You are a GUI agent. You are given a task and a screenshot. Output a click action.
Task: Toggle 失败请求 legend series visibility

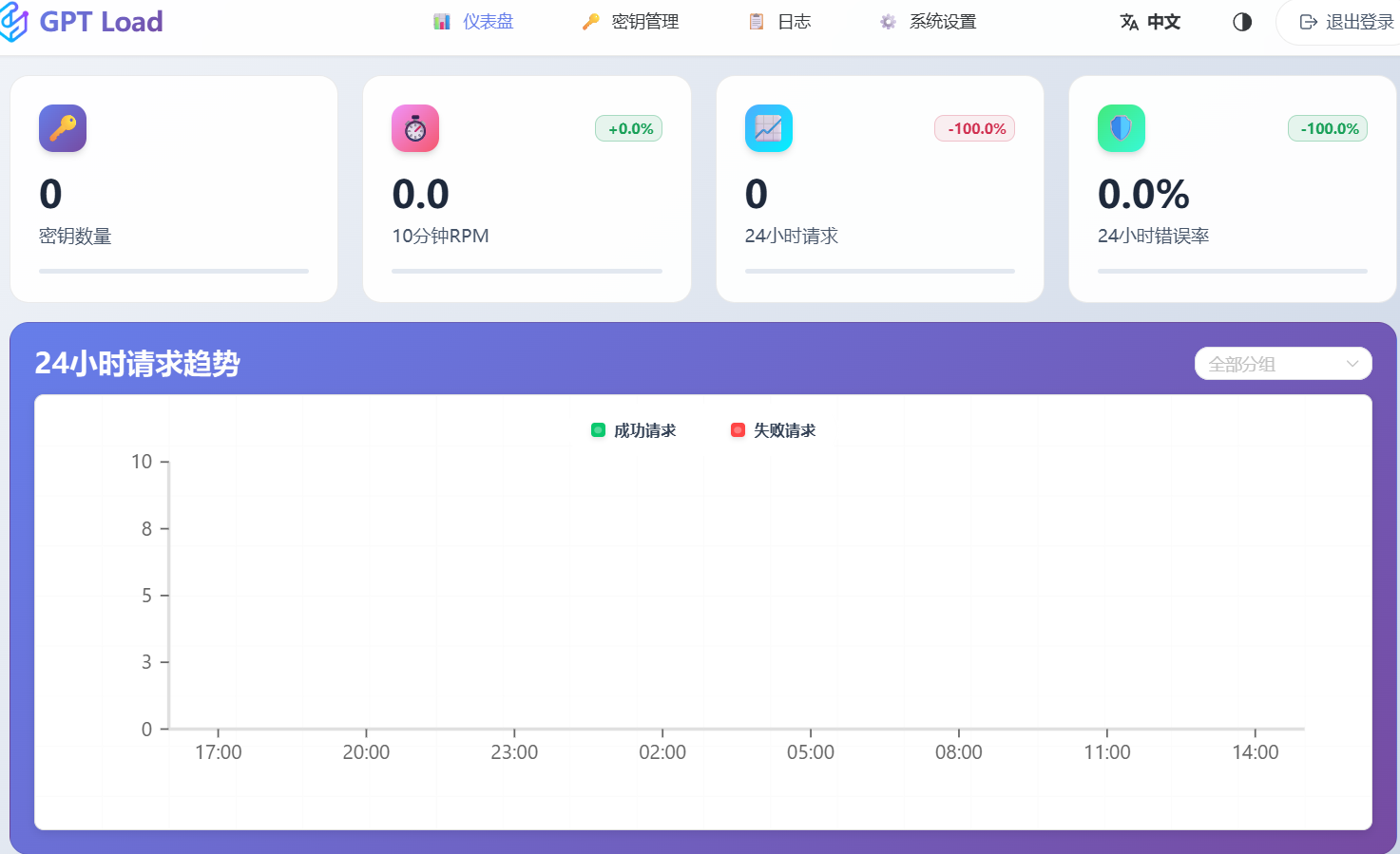tap(774, 430)
